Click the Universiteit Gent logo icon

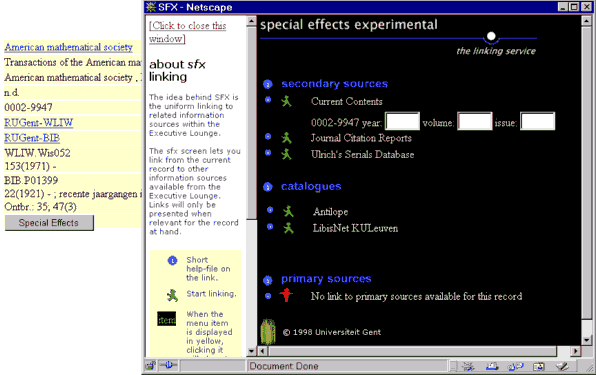268,331
